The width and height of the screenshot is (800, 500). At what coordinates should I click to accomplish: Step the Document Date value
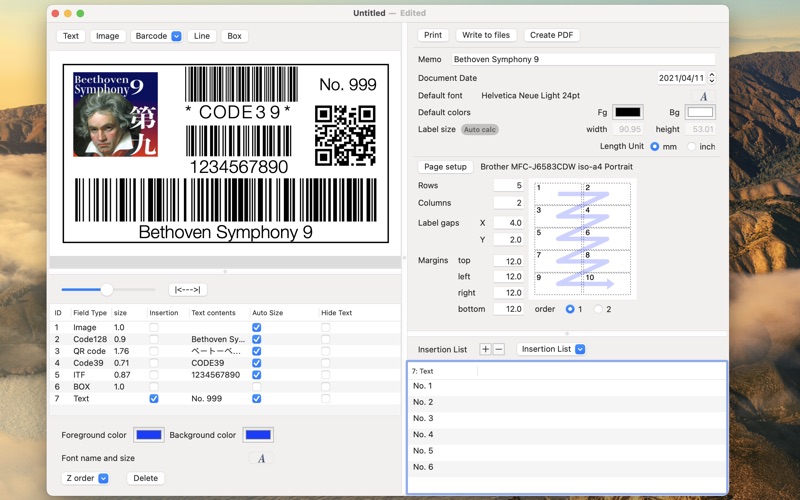[712, 78]
